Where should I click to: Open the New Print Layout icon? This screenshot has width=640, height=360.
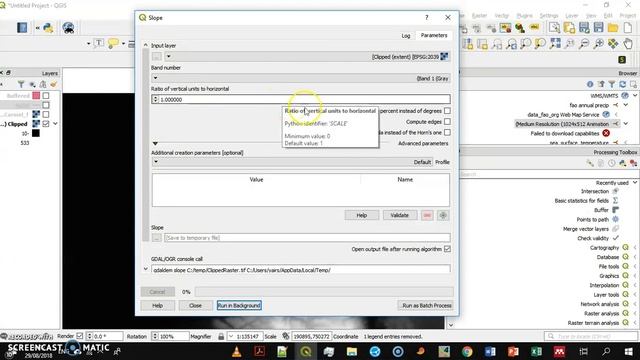[x=569, y=28]
